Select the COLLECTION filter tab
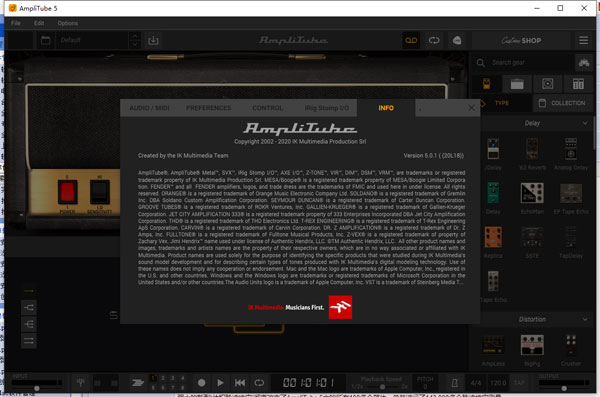The height and width of the screenshot is (397, 600). [x=562, y=103]
